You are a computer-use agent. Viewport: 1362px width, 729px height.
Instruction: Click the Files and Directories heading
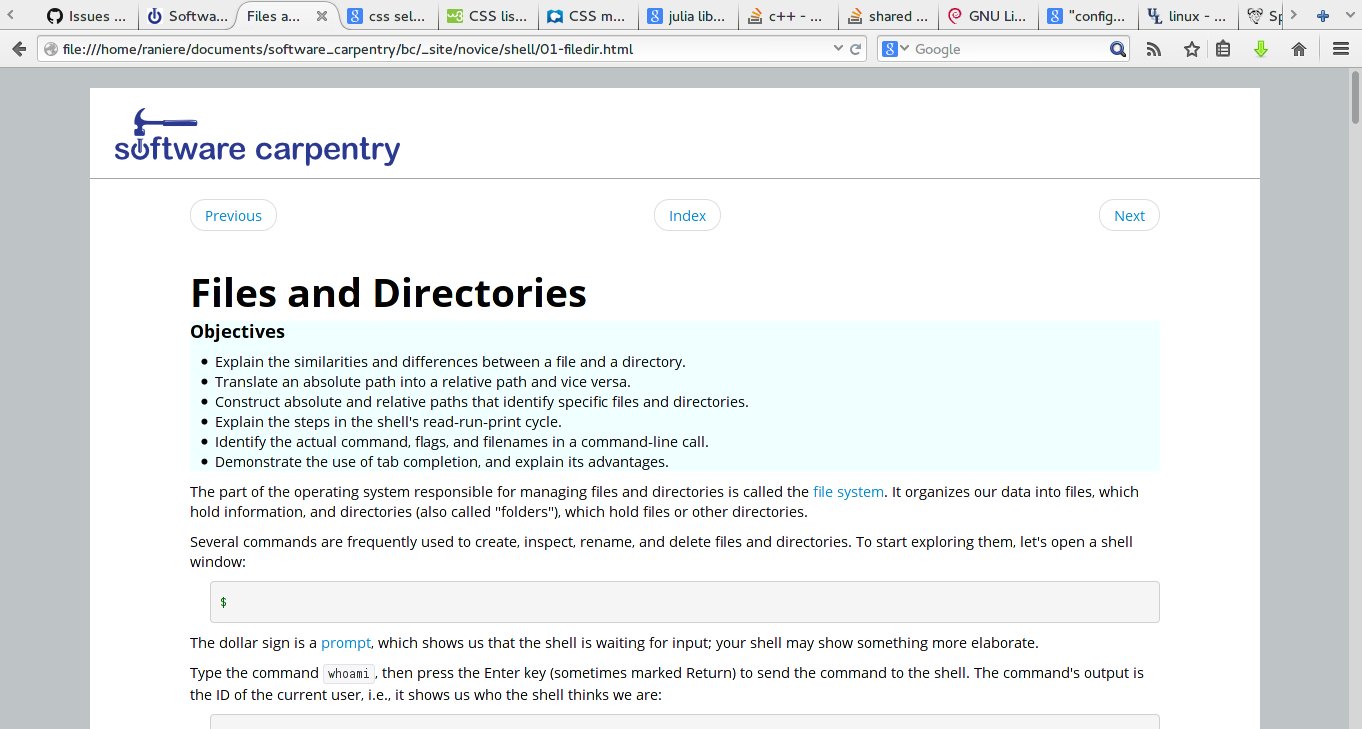point(388,292)
